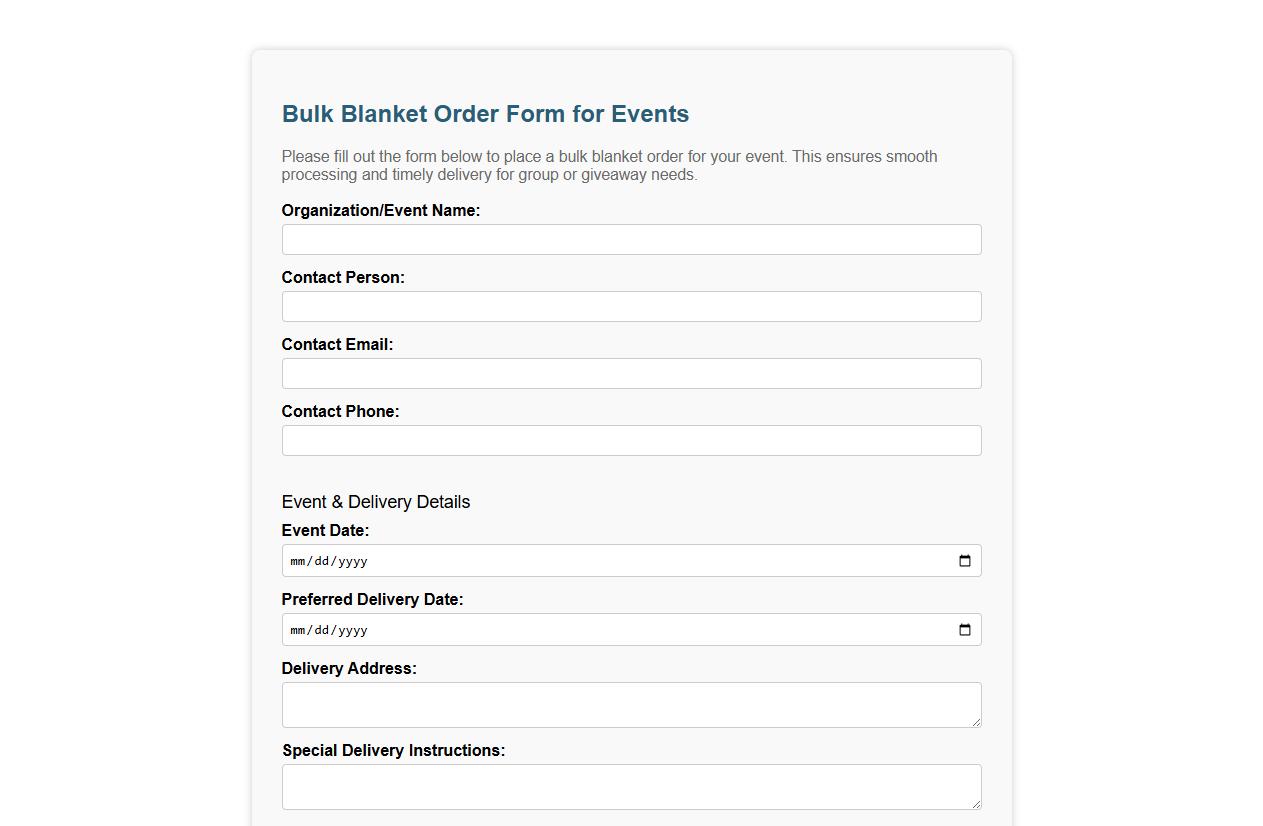Click the Delivery Address resize handle
The image size is (1263, 826).
click(977, 723)
